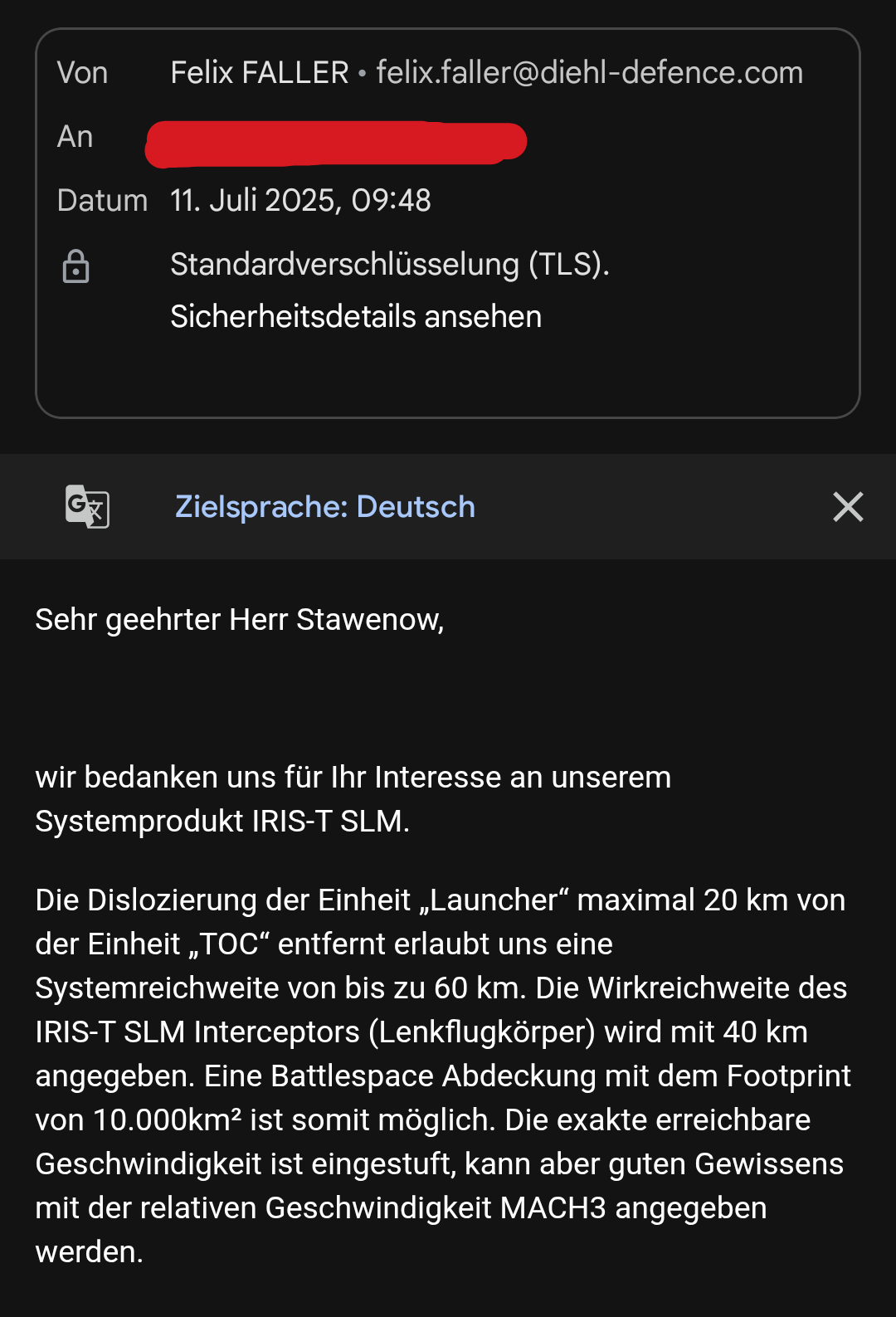This screenshot has width=896, height=1317.
Task: Tap the Google Translate icon
Action: (x=87, y=506)
